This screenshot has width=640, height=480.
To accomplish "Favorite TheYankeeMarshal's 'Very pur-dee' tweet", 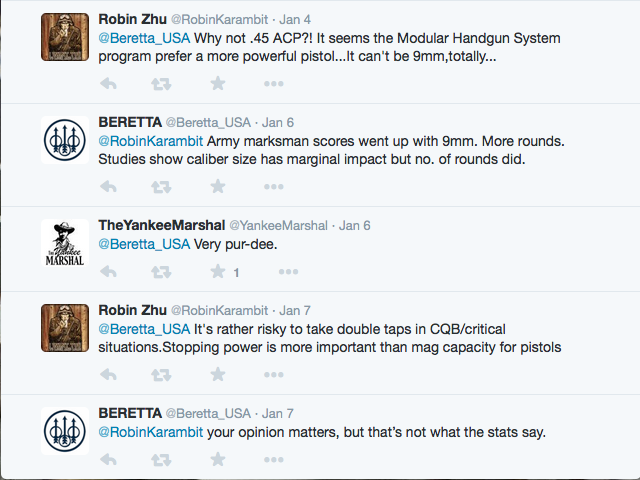I will click(x=218, y=271).
